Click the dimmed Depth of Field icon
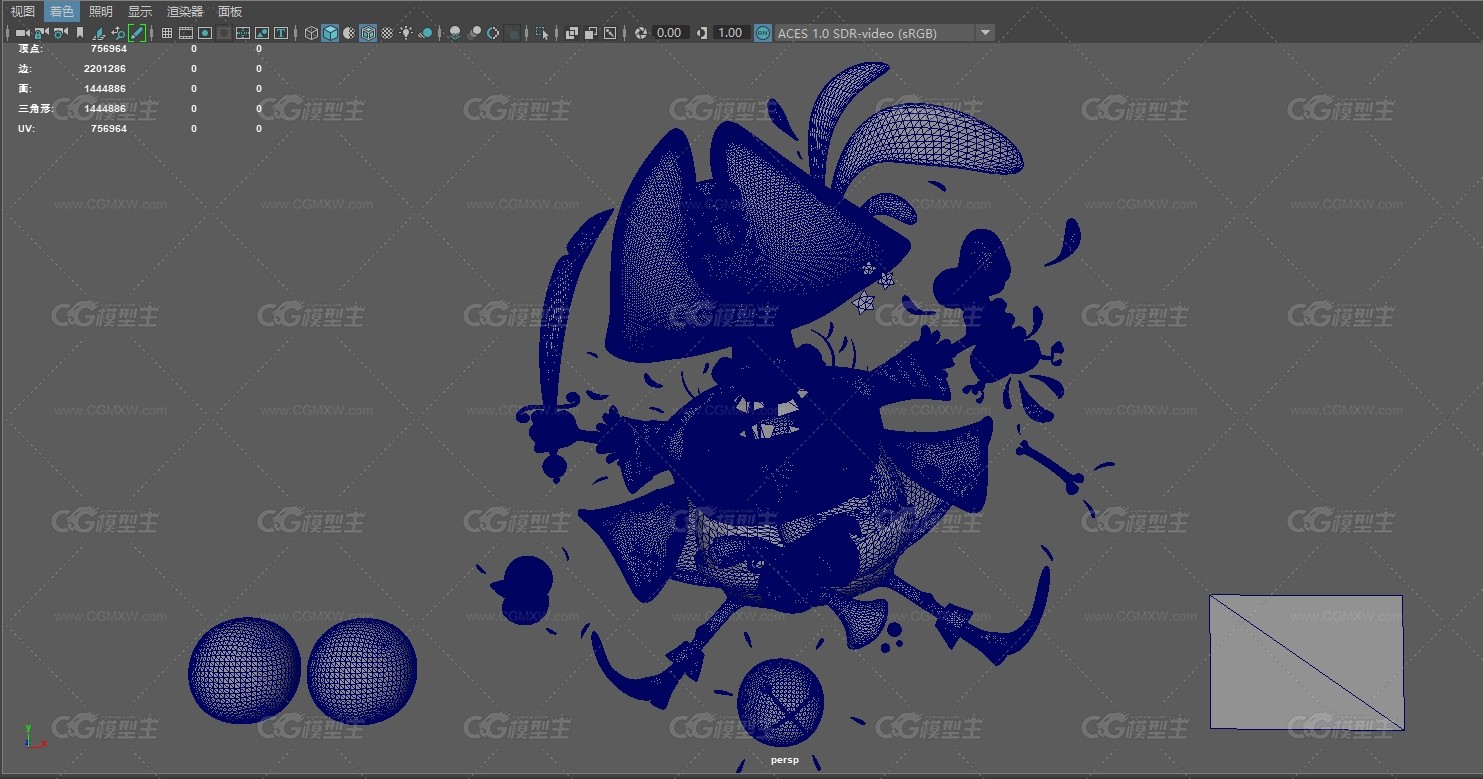The width and height of the screenshot is (1483, 779). coord(512,33)
